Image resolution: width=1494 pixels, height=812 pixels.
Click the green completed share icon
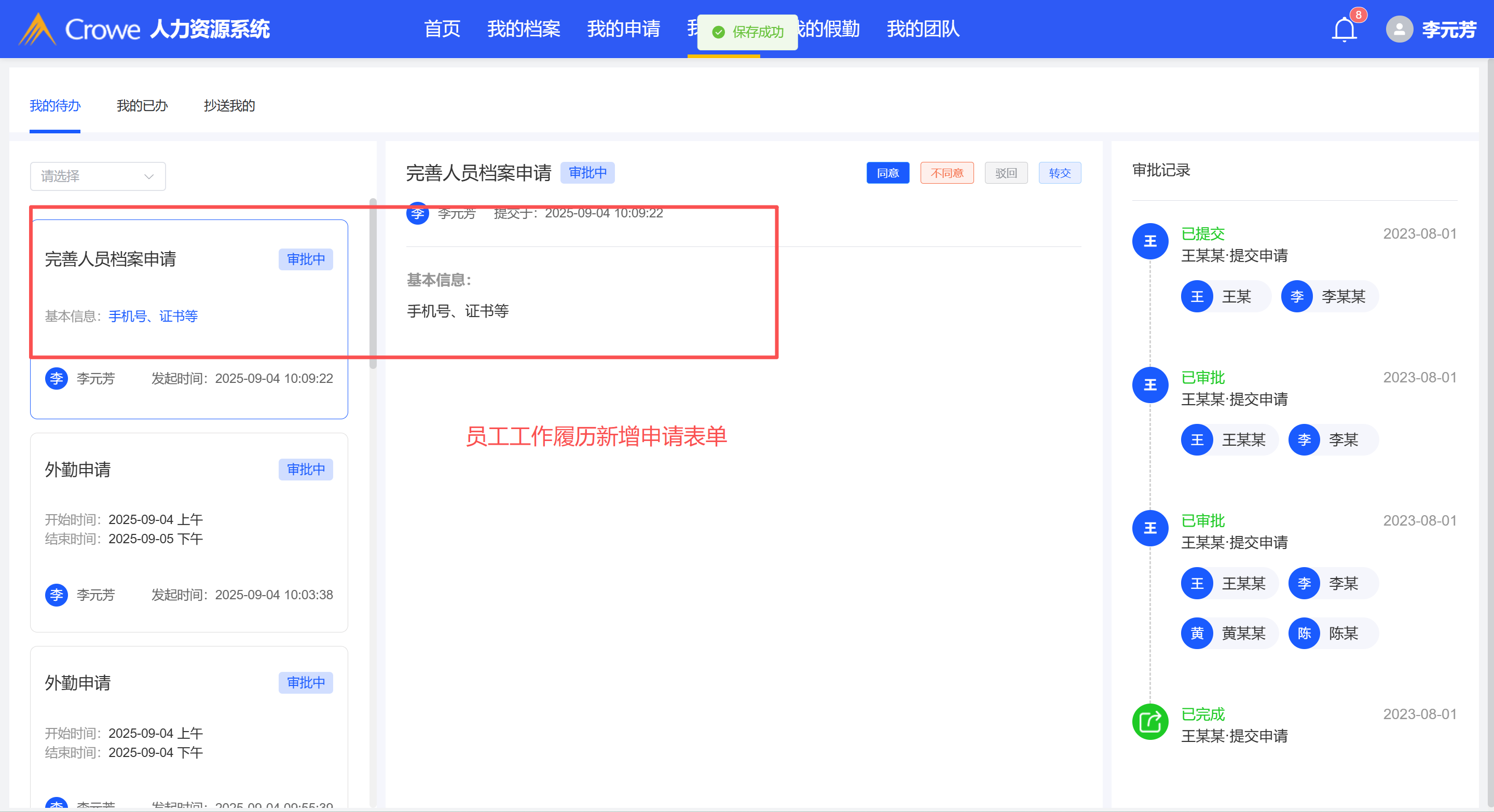coord(1149,722)
